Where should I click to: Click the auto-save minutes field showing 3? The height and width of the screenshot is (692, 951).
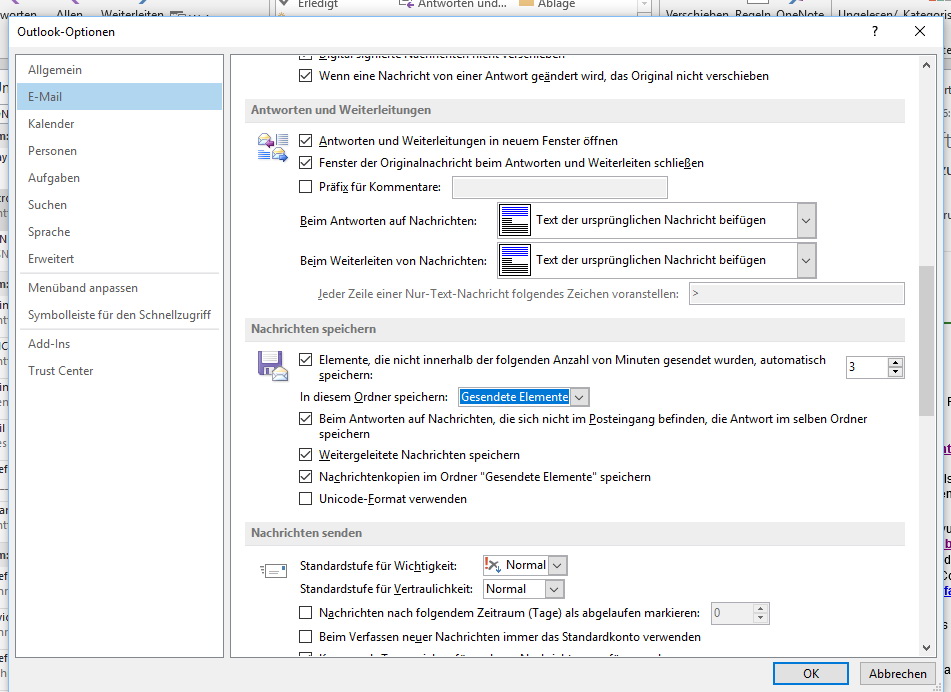pos(867,367)
